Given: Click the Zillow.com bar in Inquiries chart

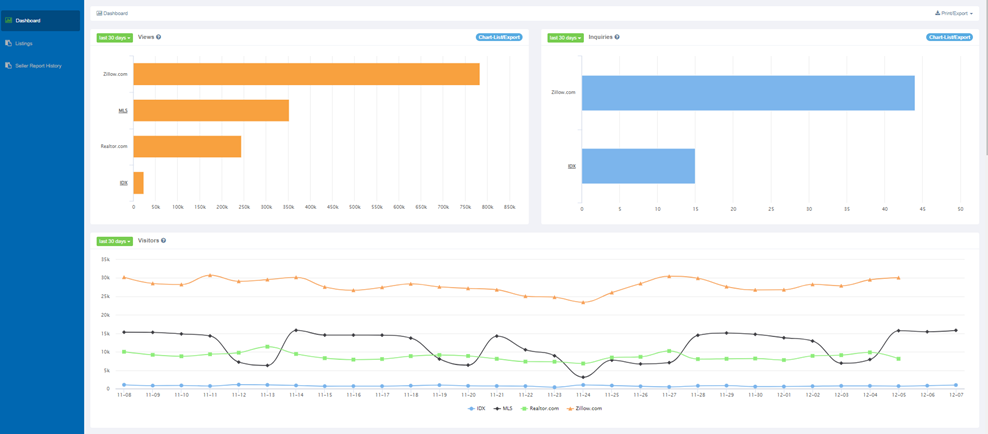Looking at the screenshot, I should pos(748,93).
